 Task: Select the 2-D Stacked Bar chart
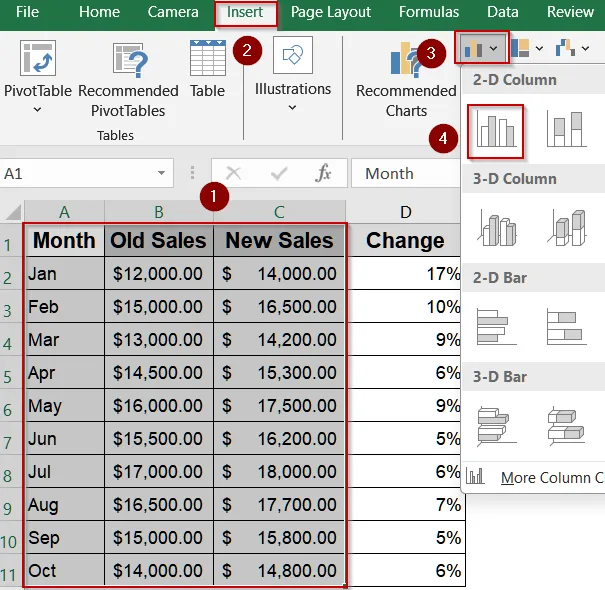566,326
